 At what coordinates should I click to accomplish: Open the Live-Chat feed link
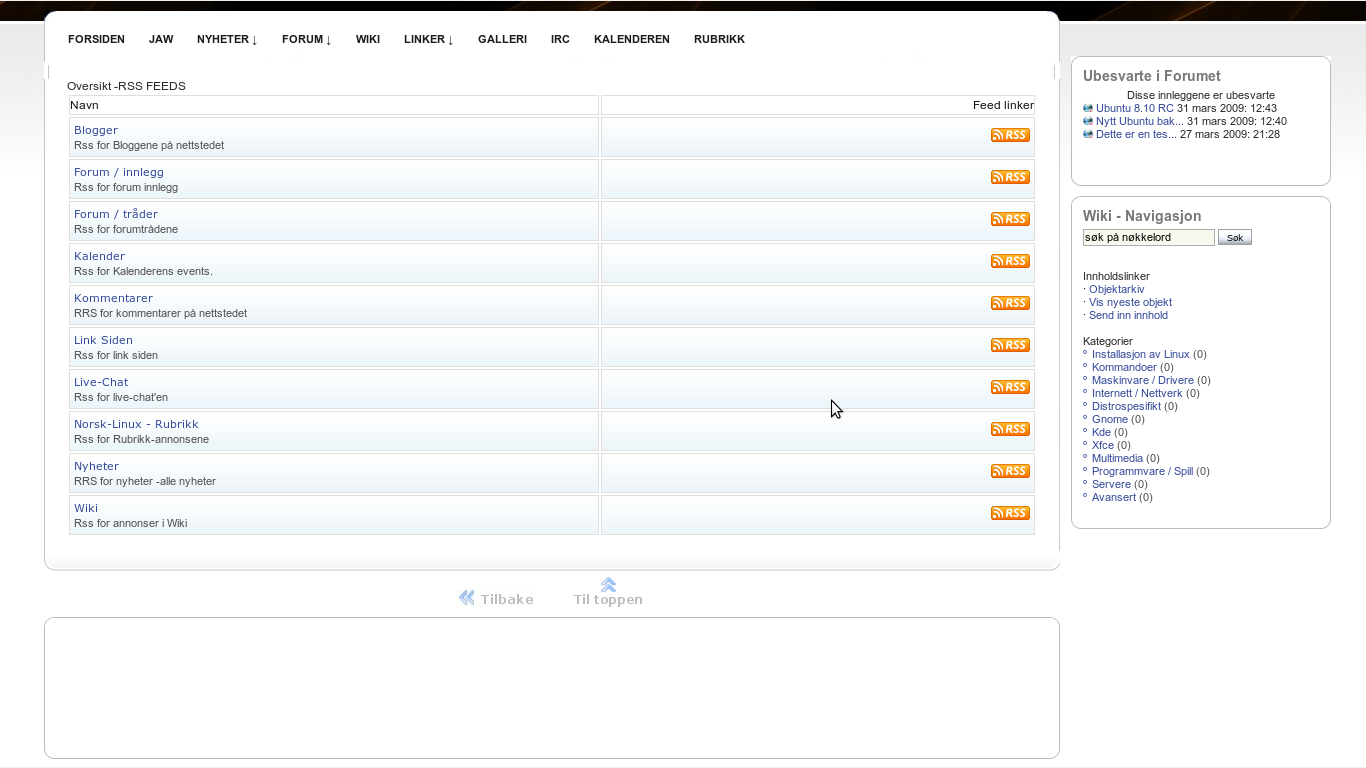(x=101, y=382)
